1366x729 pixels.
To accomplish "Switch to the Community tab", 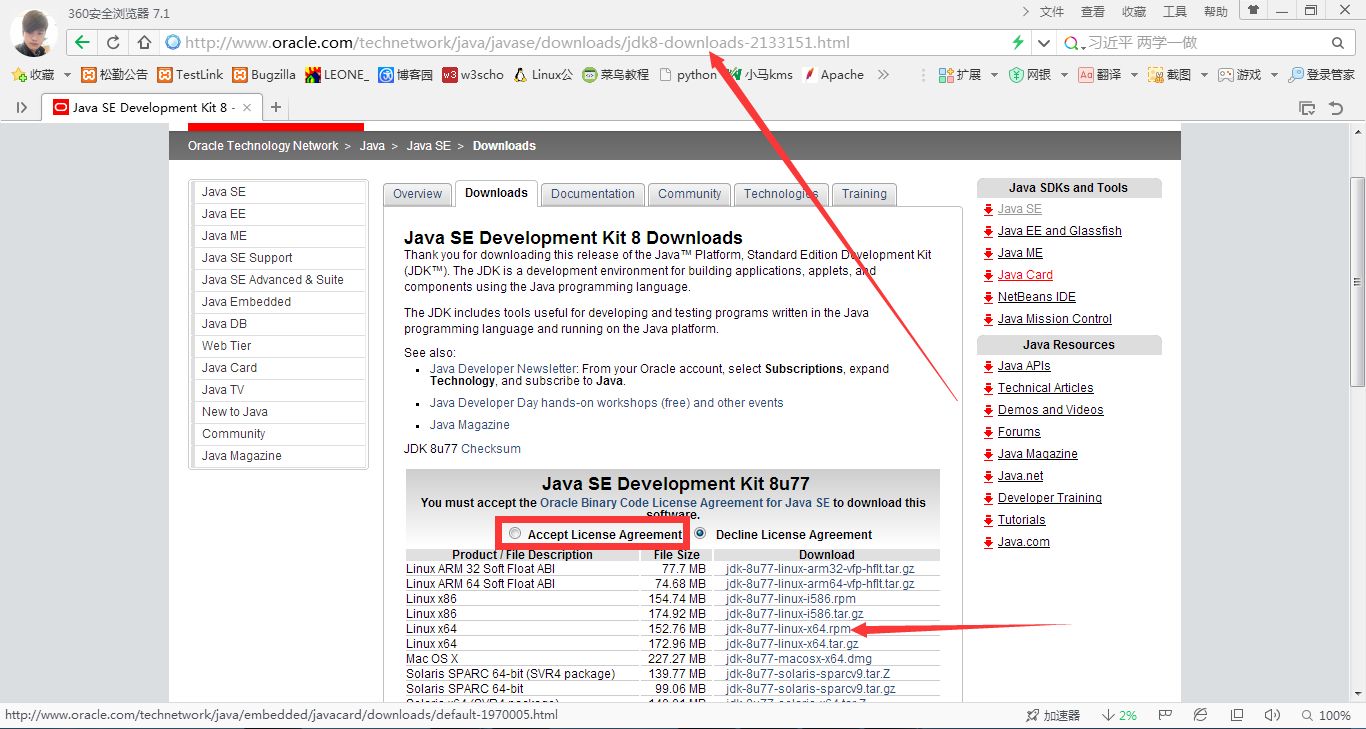I will pyautogui.click(x=689, y=194).
